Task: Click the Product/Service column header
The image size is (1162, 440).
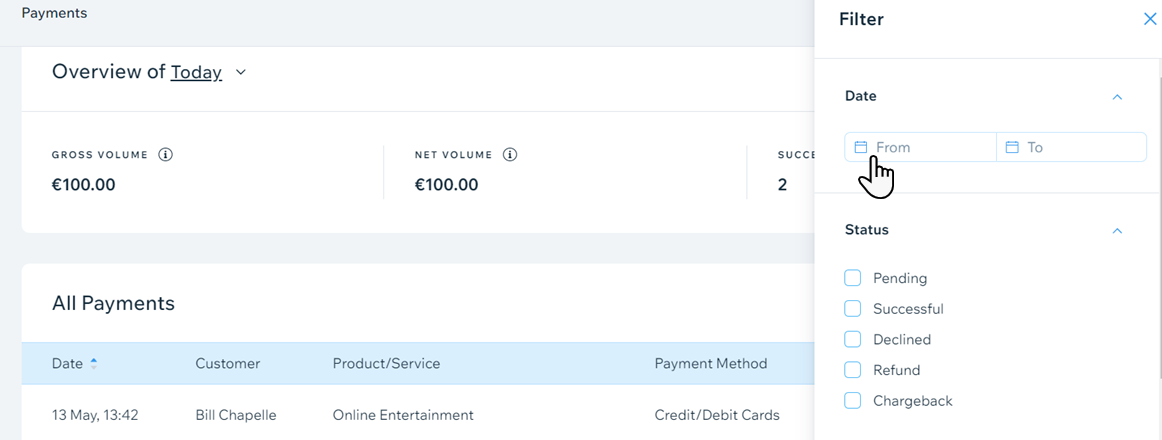Action: pyautogui.click(x=386, y=364)
